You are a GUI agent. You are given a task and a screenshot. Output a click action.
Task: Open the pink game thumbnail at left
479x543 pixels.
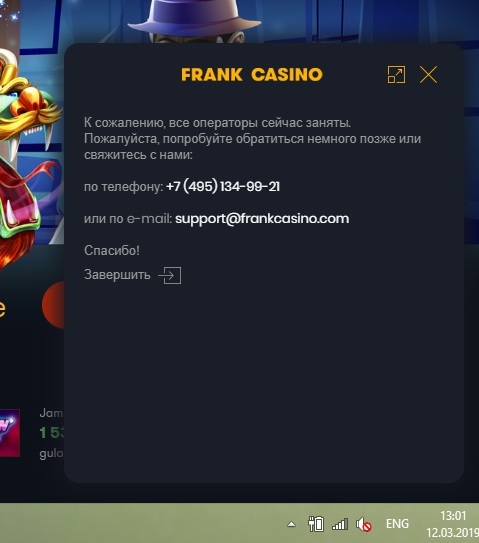coord(10,433)
